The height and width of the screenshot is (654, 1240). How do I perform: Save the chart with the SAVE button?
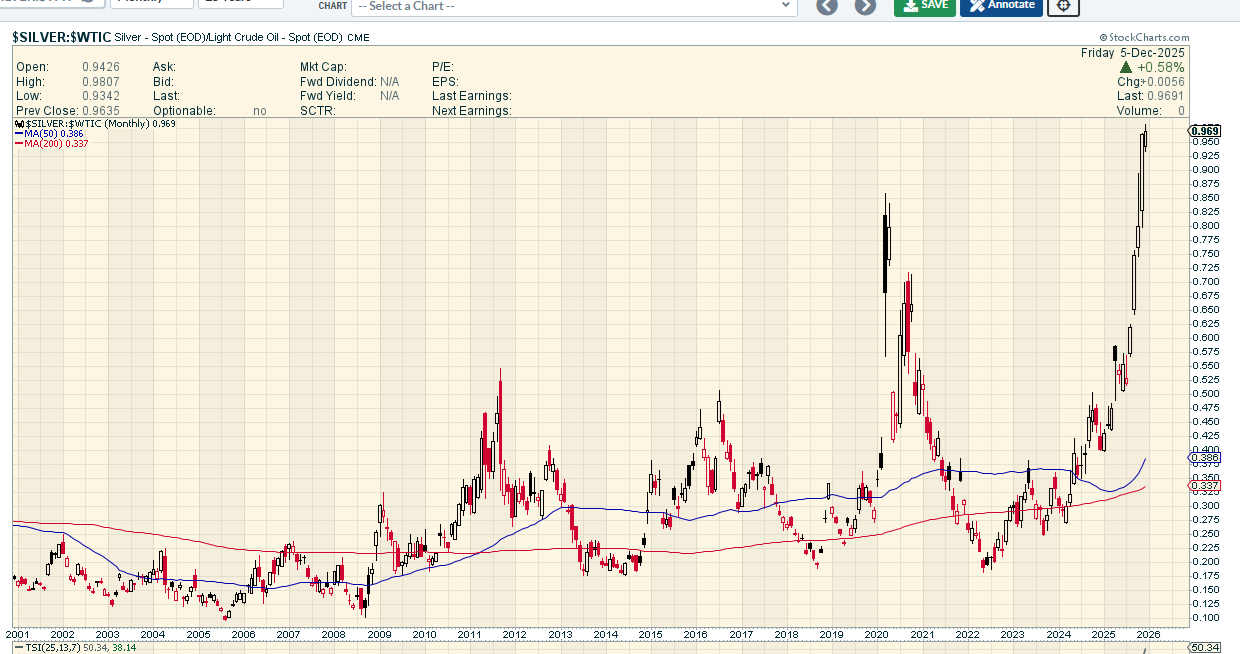[924, 5]
